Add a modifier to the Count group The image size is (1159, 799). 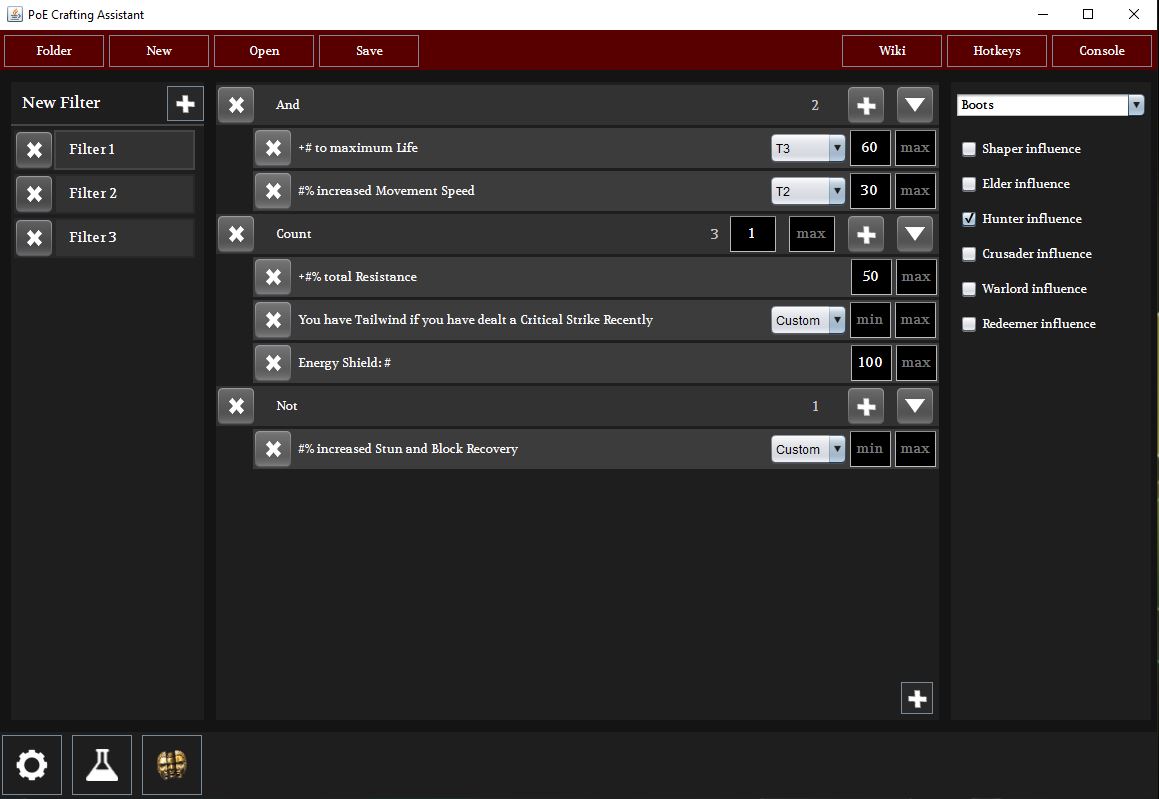pyautogui.click(x=866, y=234)
